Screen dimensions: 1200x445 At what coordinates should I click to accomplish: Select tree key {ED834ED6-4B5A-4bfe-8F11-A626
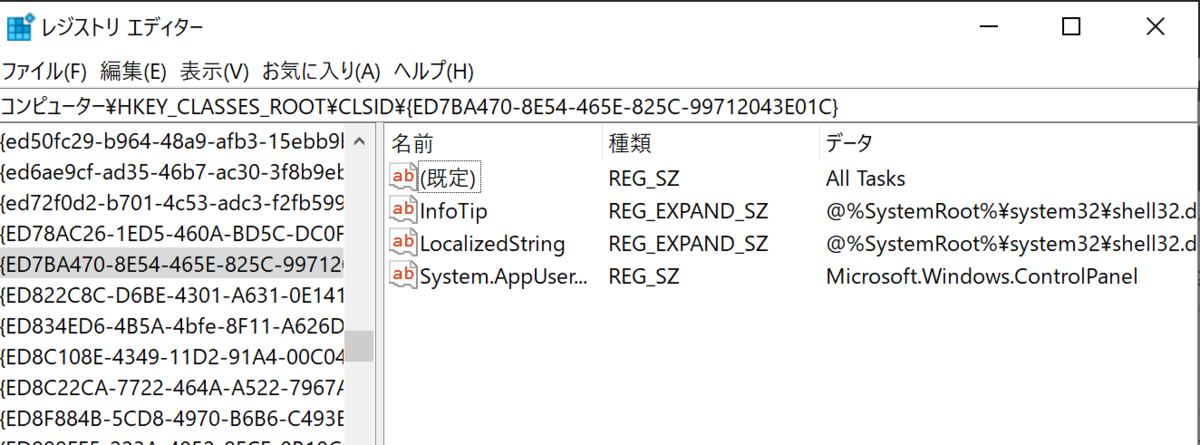(x=172, y=327)
